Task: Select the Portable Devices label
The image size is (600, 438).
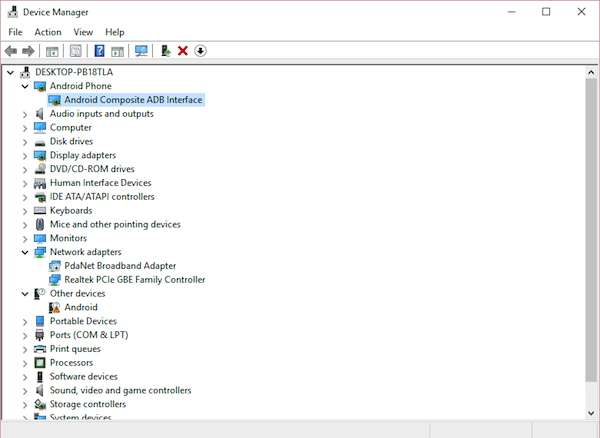Action: [83, 321]
